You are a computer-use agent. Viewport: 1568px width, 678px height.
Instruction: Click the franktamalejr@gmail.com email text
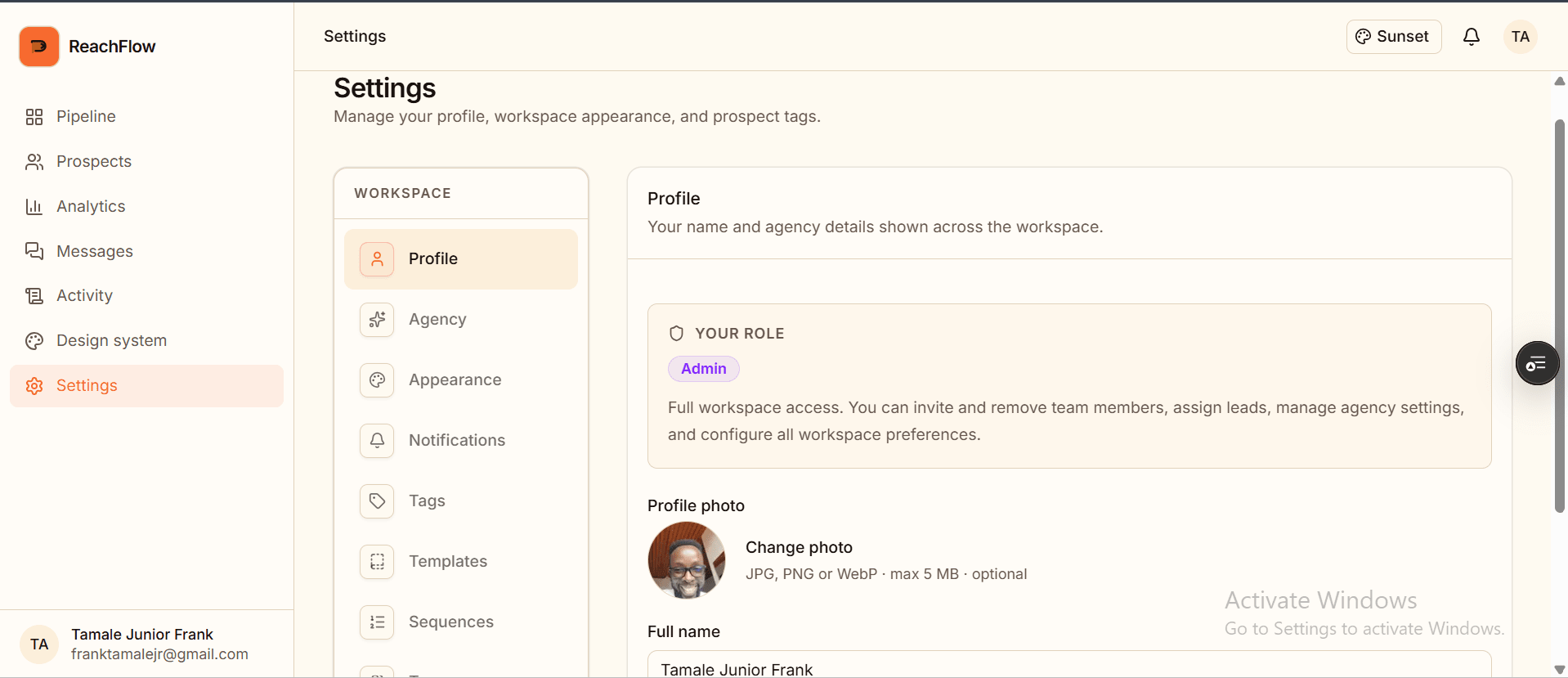point(159,654)
